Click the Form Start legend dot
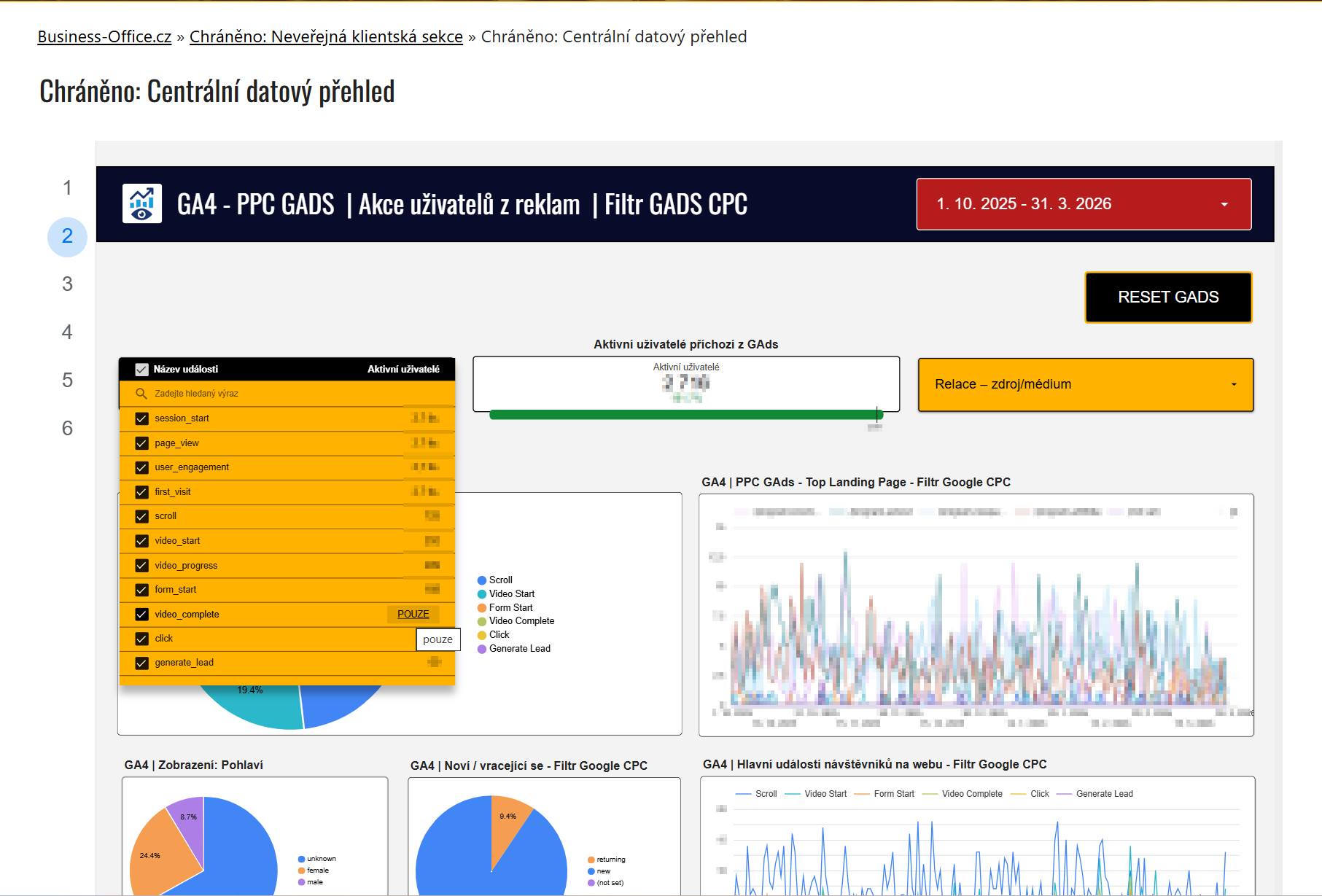This screenshot has width=1322, height=896. point(481,608)
